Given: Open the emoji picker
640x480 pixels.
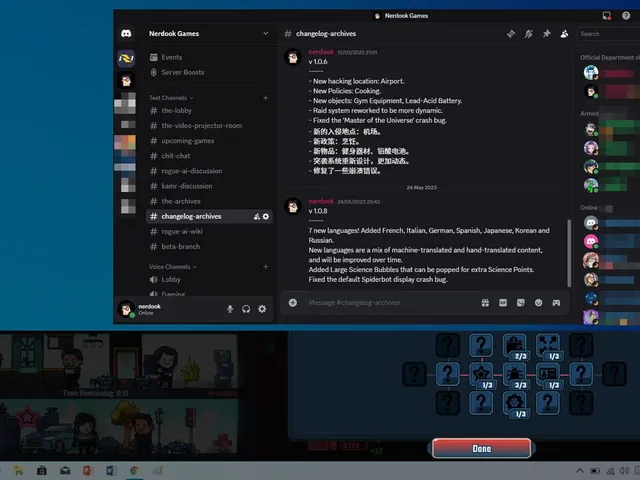Looking at the screenshot, I should [x=538, y=303].
